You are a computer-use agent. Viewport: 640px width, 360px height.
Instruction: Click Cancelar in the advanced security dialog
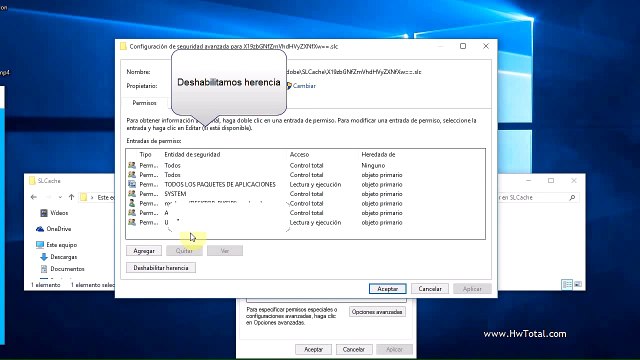click(x=430, y=289)
